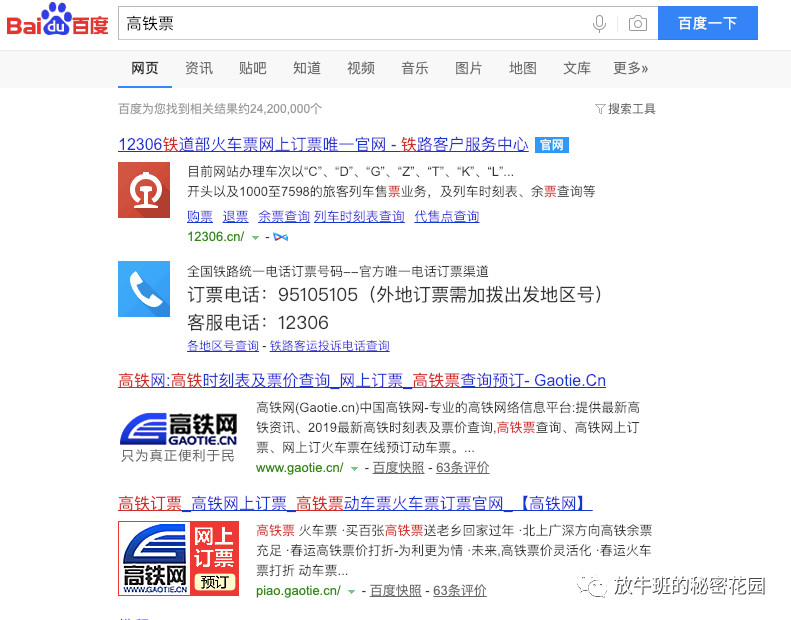Click the 官网 badge
The image size is (791, 620).
click(552, 145)
